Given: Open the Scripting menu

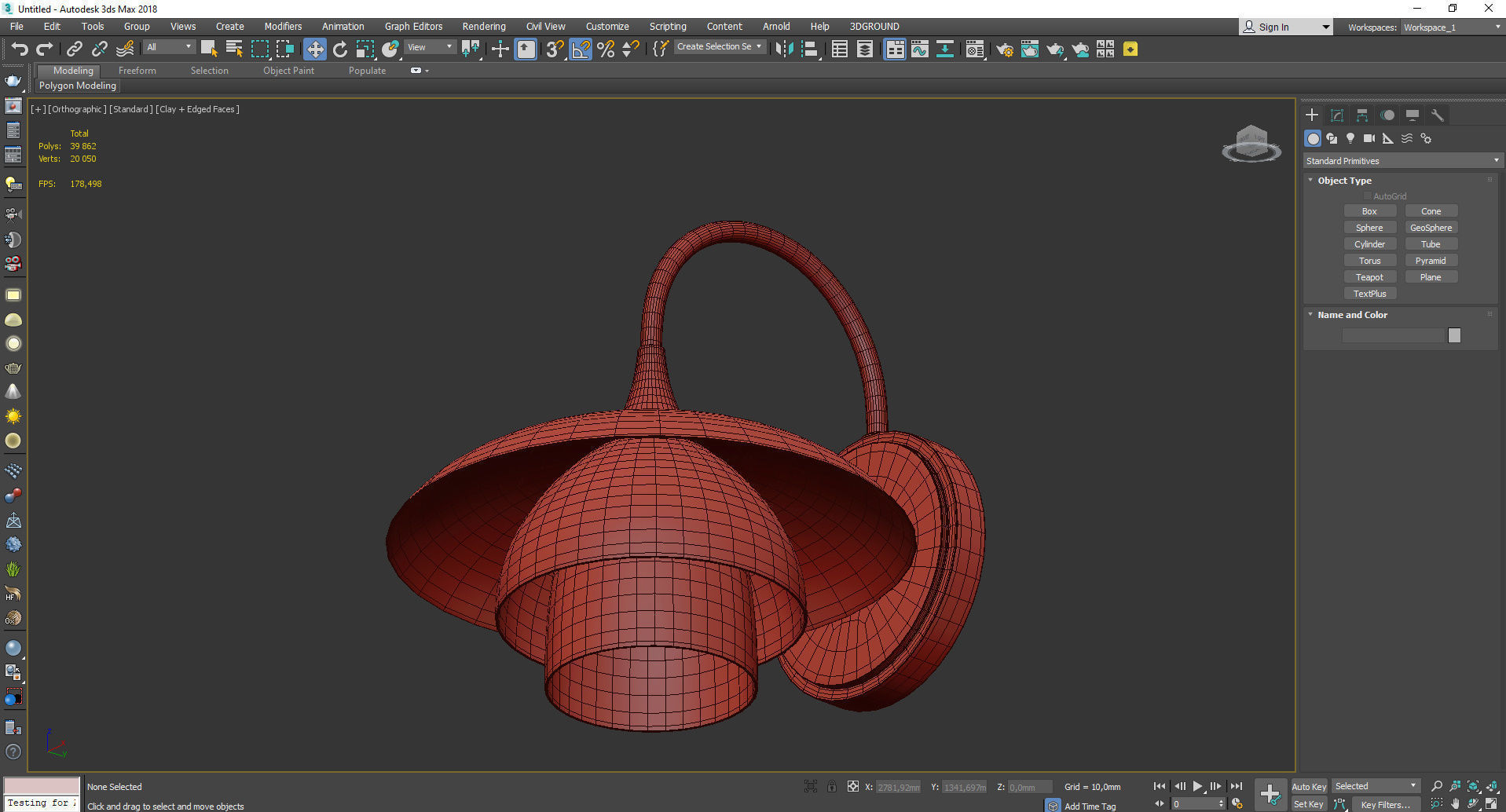Looking at the screenshot, I should point(668,26).
